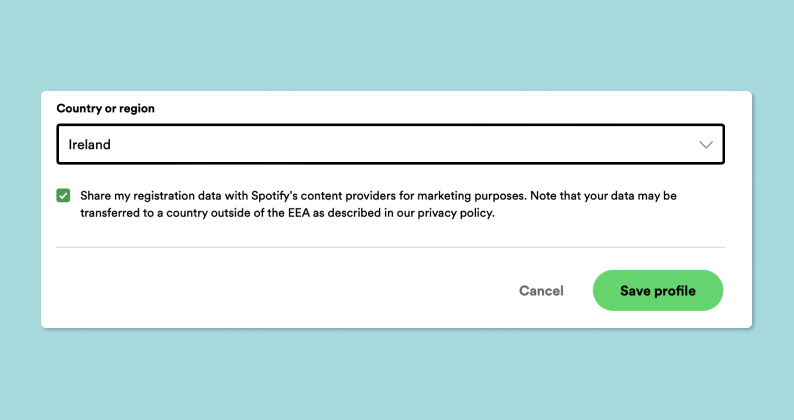The image size is (794, 420).
Task: Uncheck the share registration data checkbox
Action: [x=64, y=196]
